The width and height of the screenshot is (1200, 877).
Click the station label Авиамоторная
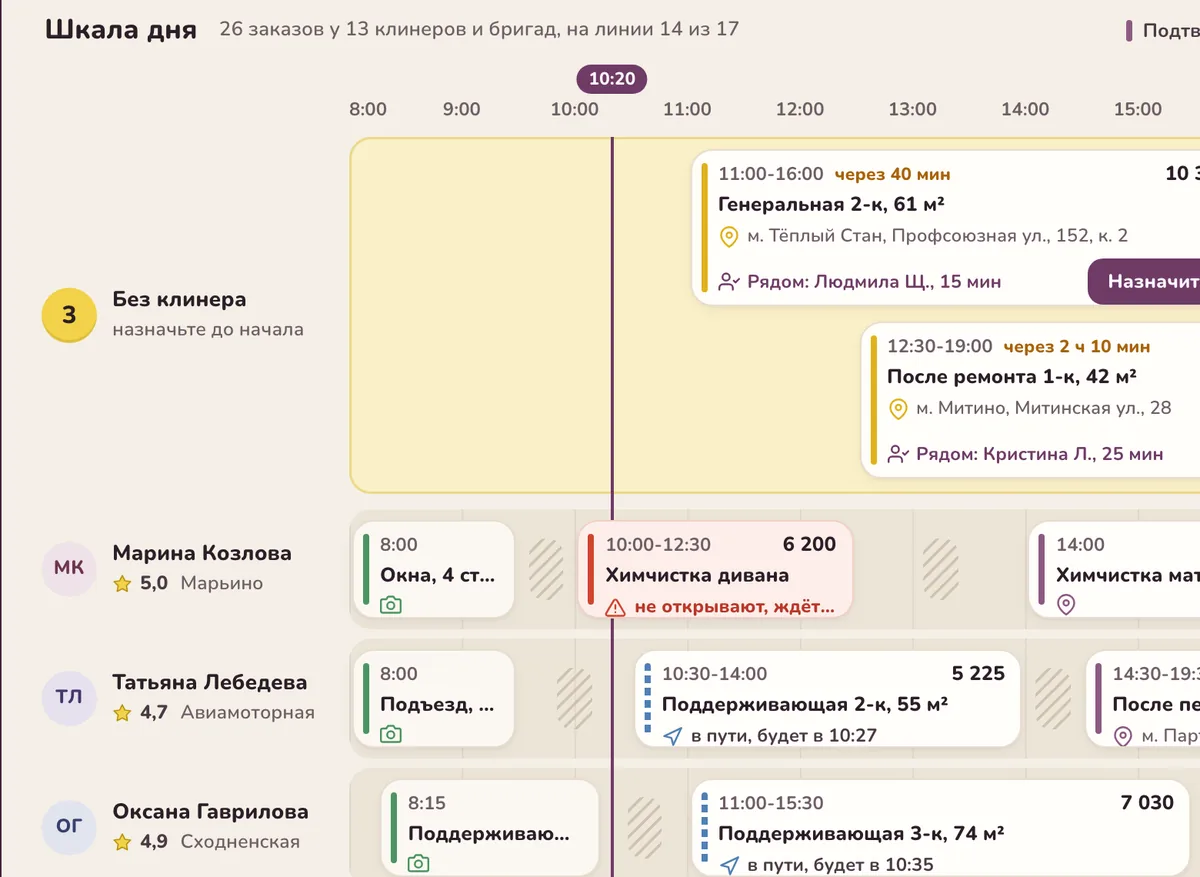click(248, 713)
